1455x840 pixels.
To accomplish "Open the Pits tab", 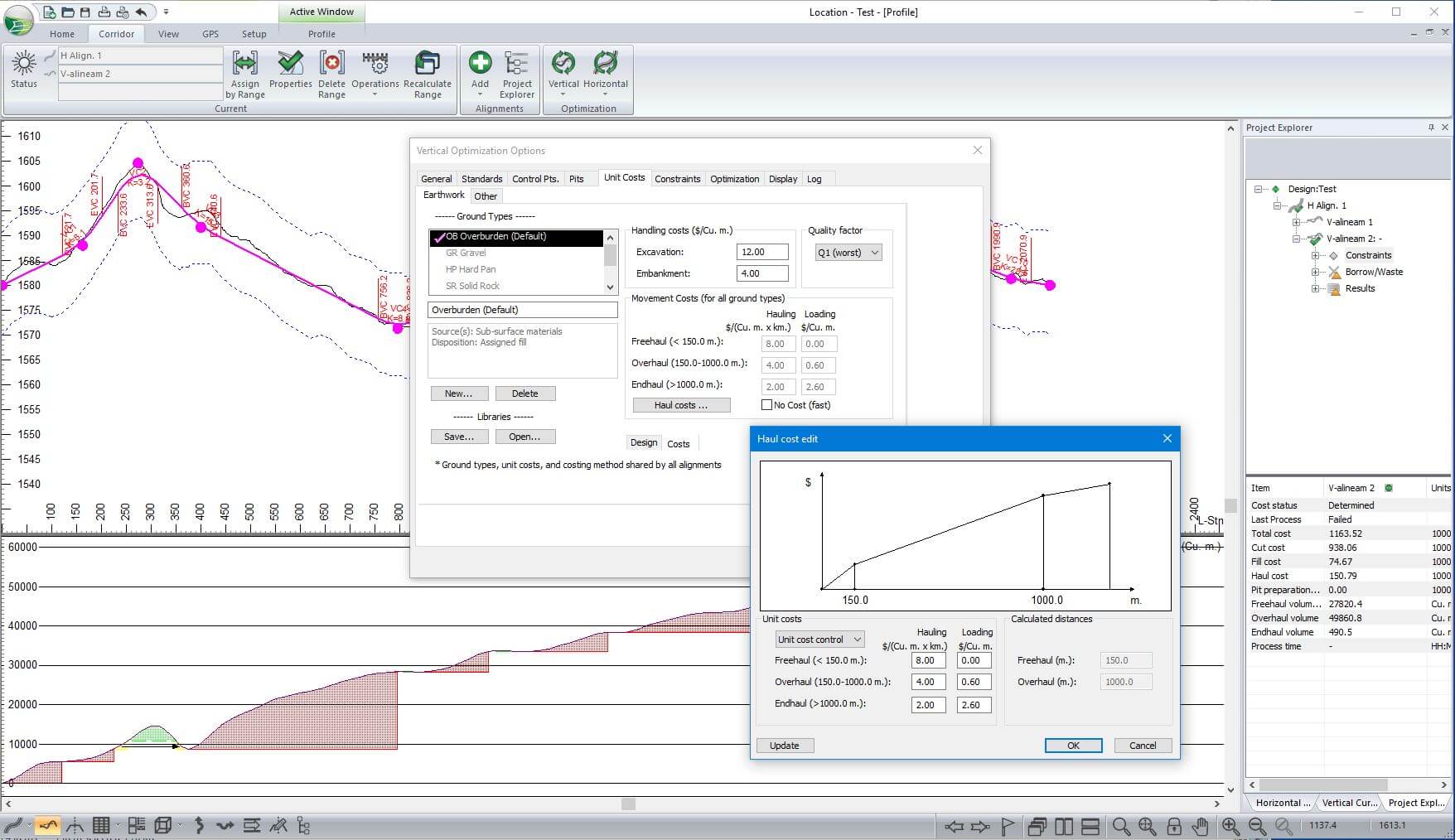I will click(x=577, y=179).
